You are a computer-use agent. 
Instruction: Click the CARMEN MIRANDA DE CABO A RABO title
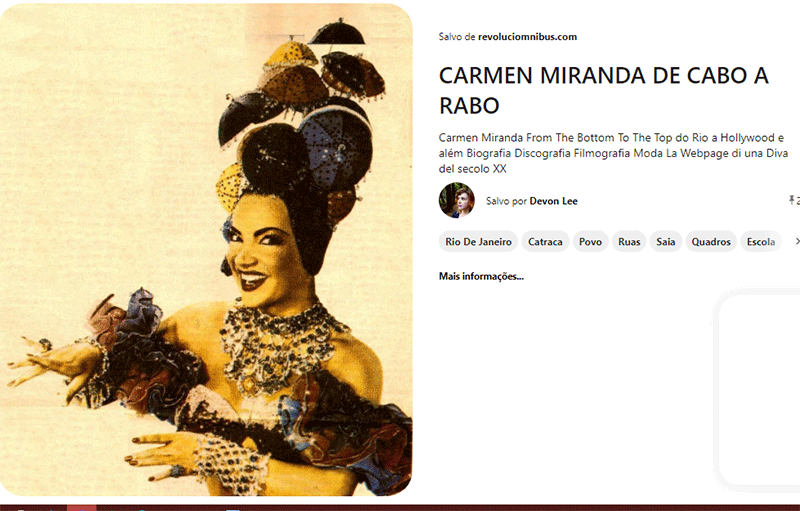(x=604, y=90)
